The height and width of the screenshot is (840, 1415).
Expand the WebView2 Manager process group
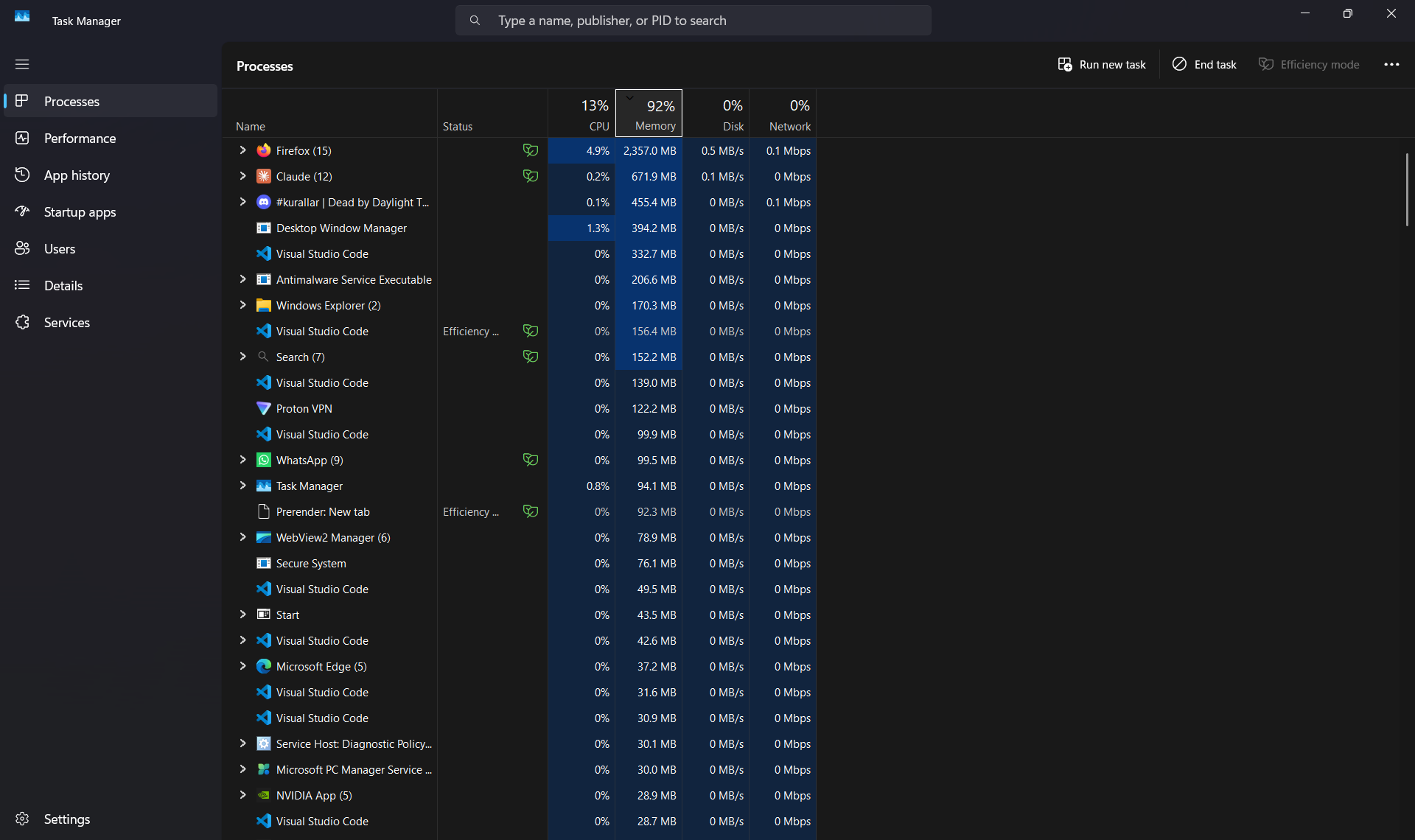pos(242,537)
